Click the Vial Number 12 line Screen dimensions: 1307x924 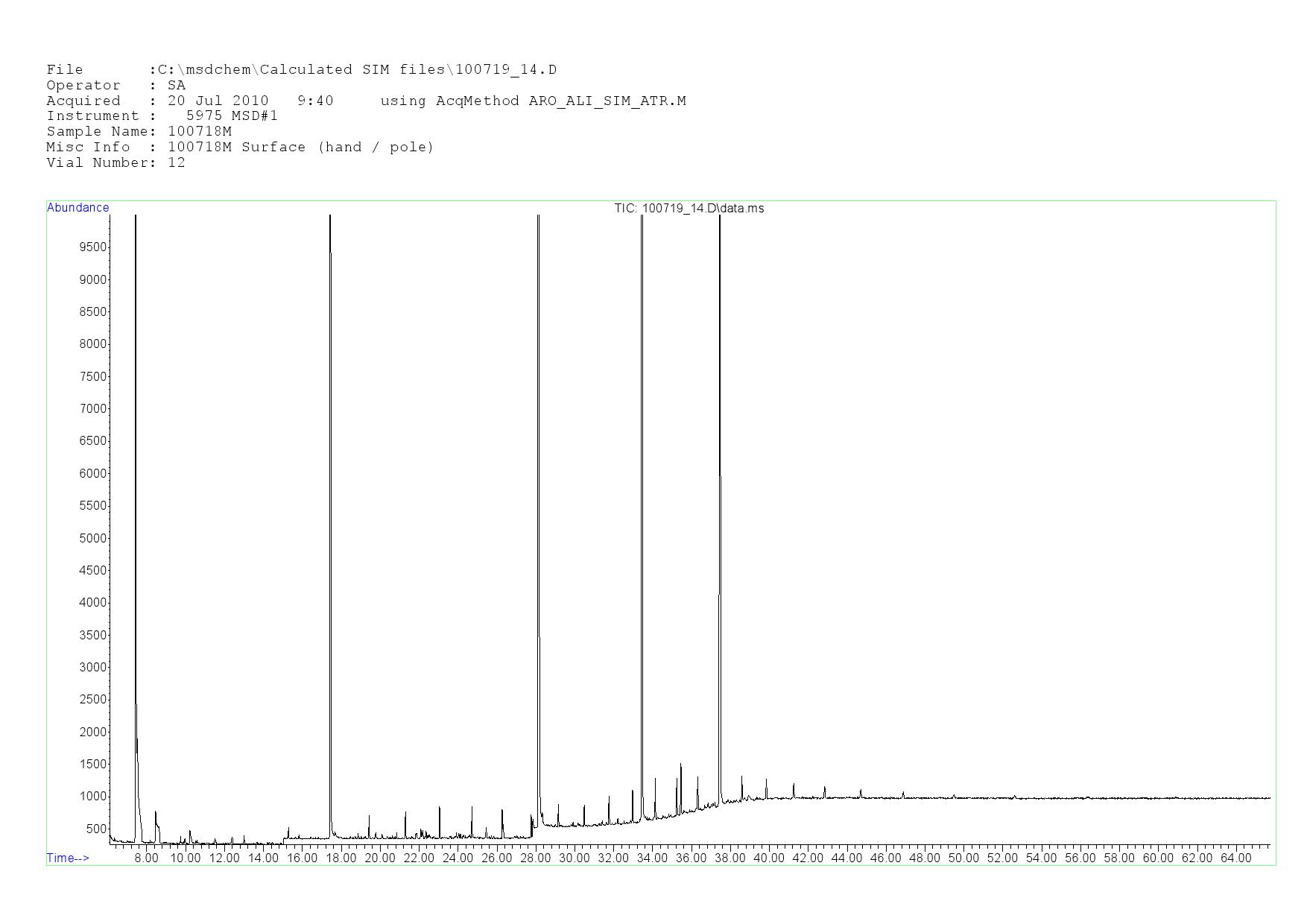[x=115, y=162]
